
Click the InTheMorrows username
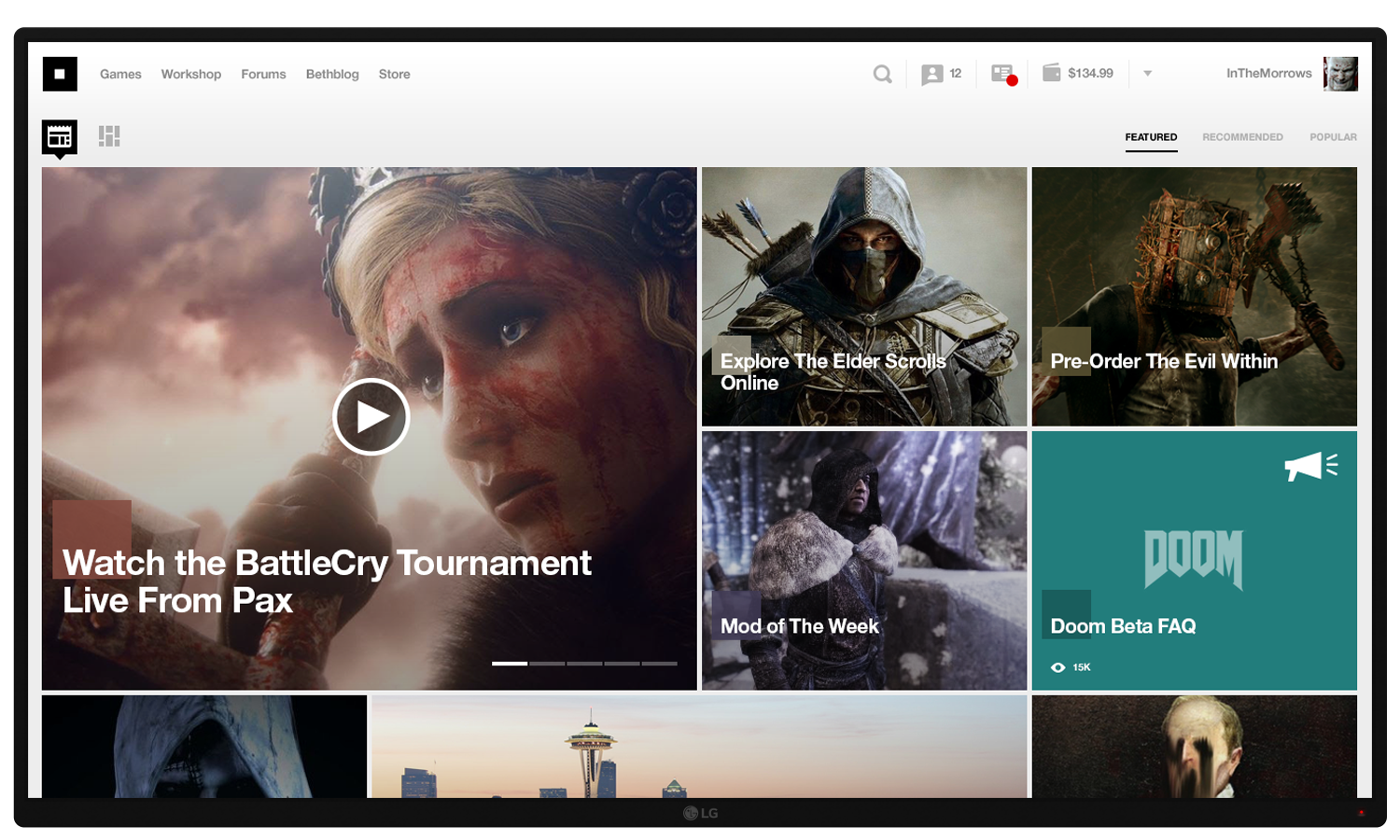tap(1268, 73)
